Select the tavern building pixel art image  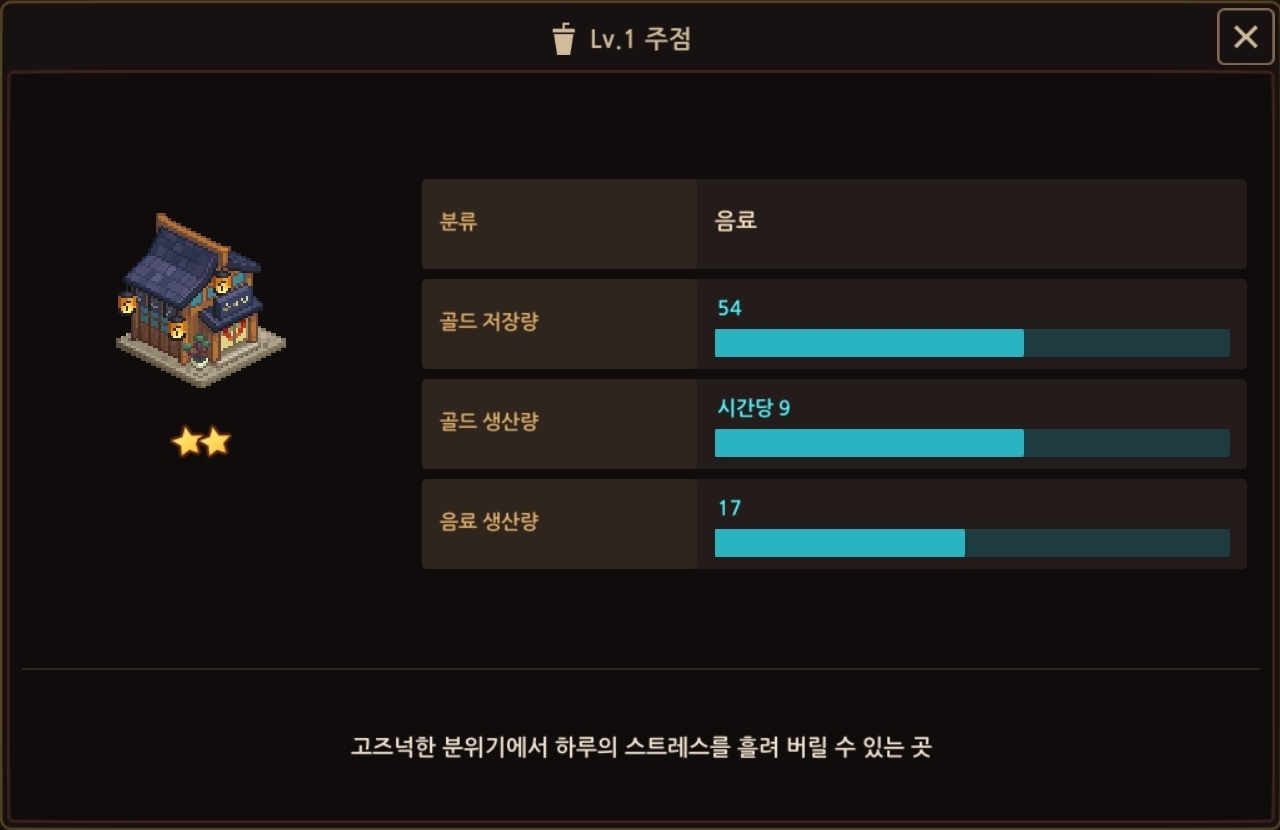tap(200, 300)
